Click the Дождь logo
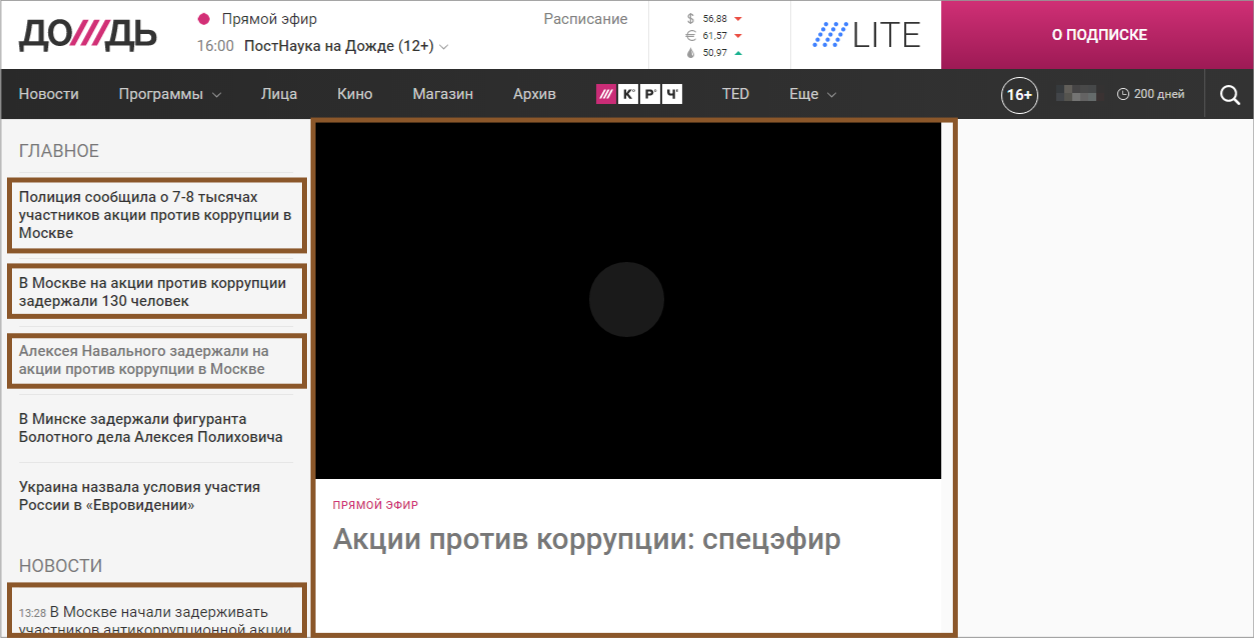This screenshot has height=638, width=1254. pyautogui.click(x=88, y=35)
